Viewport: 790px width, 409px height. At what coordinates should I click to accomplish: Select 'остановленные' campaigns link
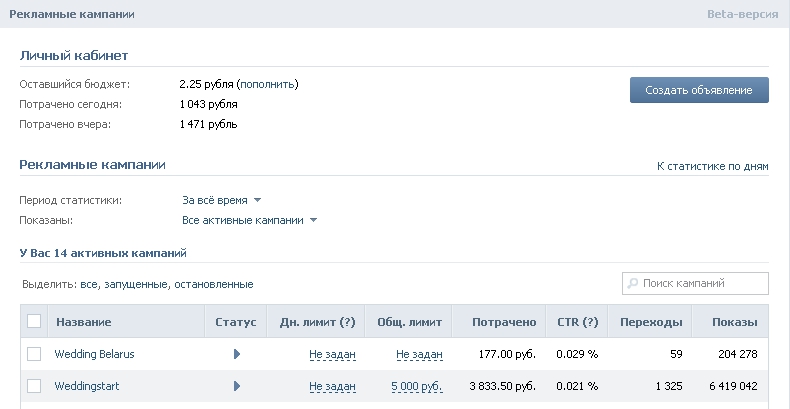pos(214,285)
